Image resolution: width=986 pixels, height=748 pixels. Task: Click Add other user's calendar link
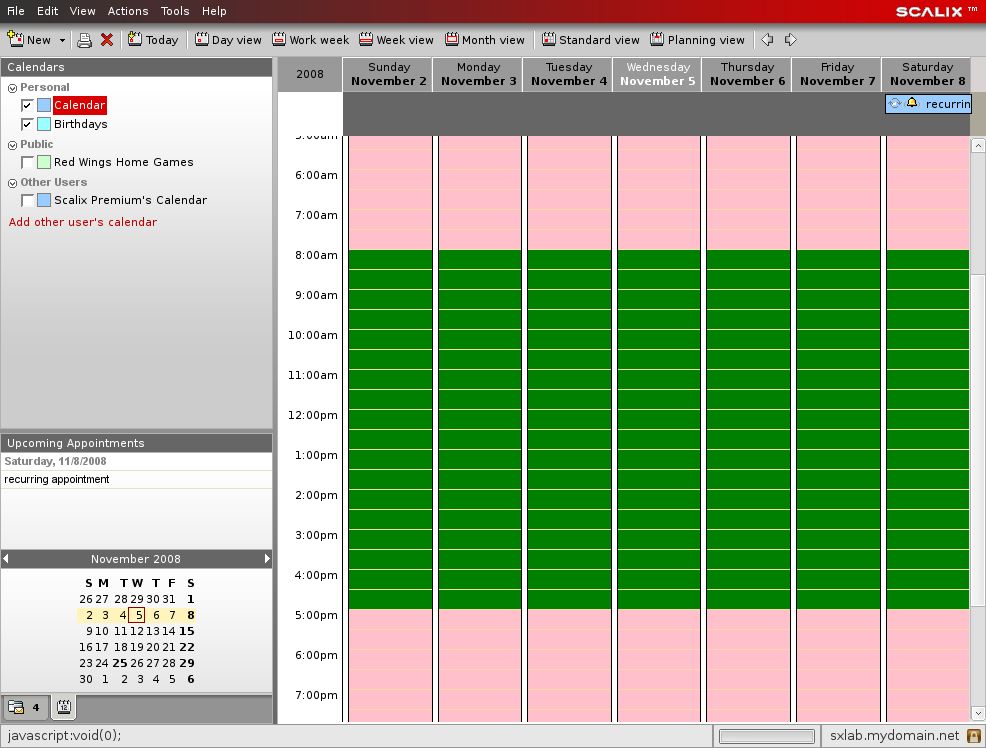(83, 222)
